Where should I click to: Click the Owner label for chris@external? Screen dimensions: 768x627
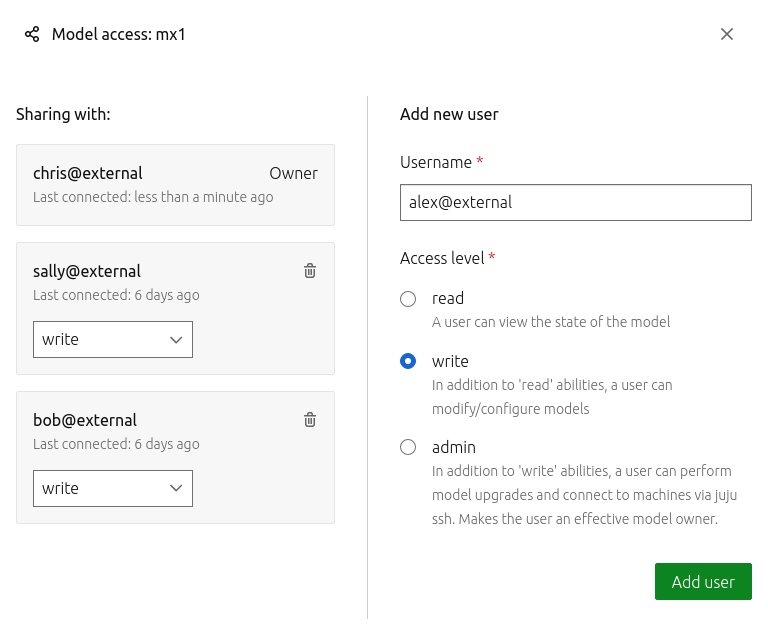(293, 173)
